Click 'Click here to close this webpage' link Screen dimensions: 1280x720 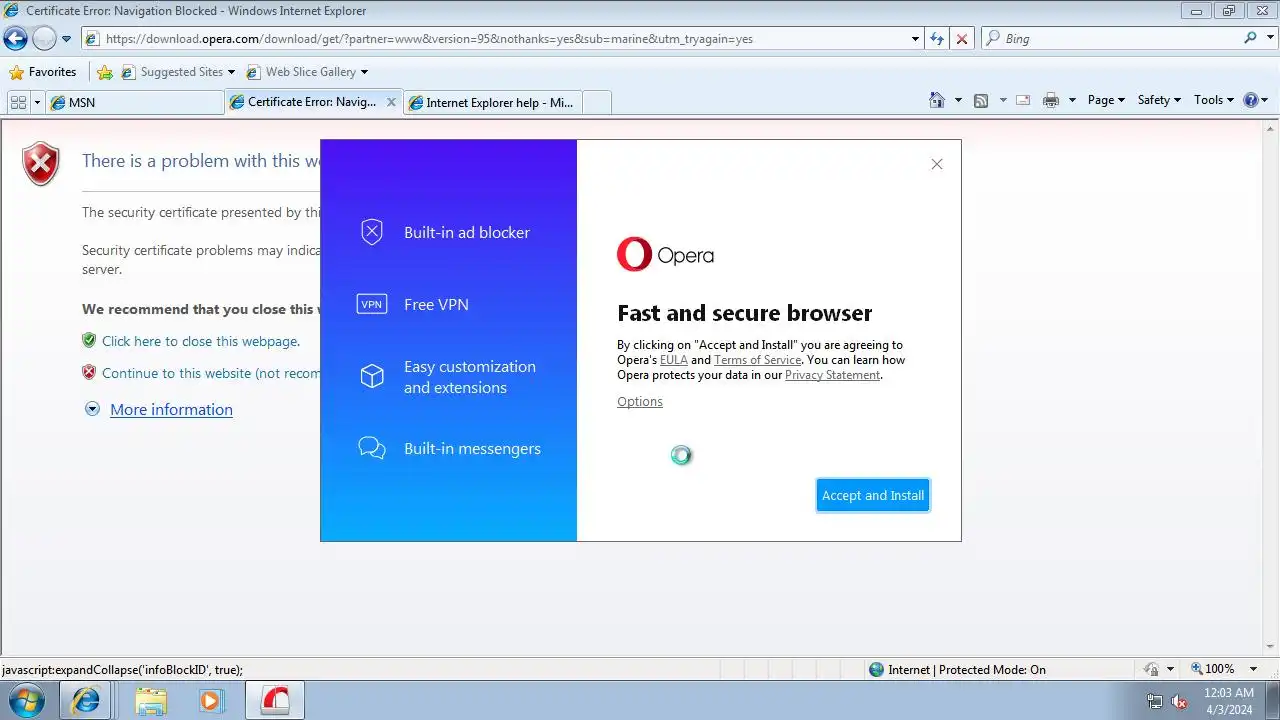coord(201,341)
